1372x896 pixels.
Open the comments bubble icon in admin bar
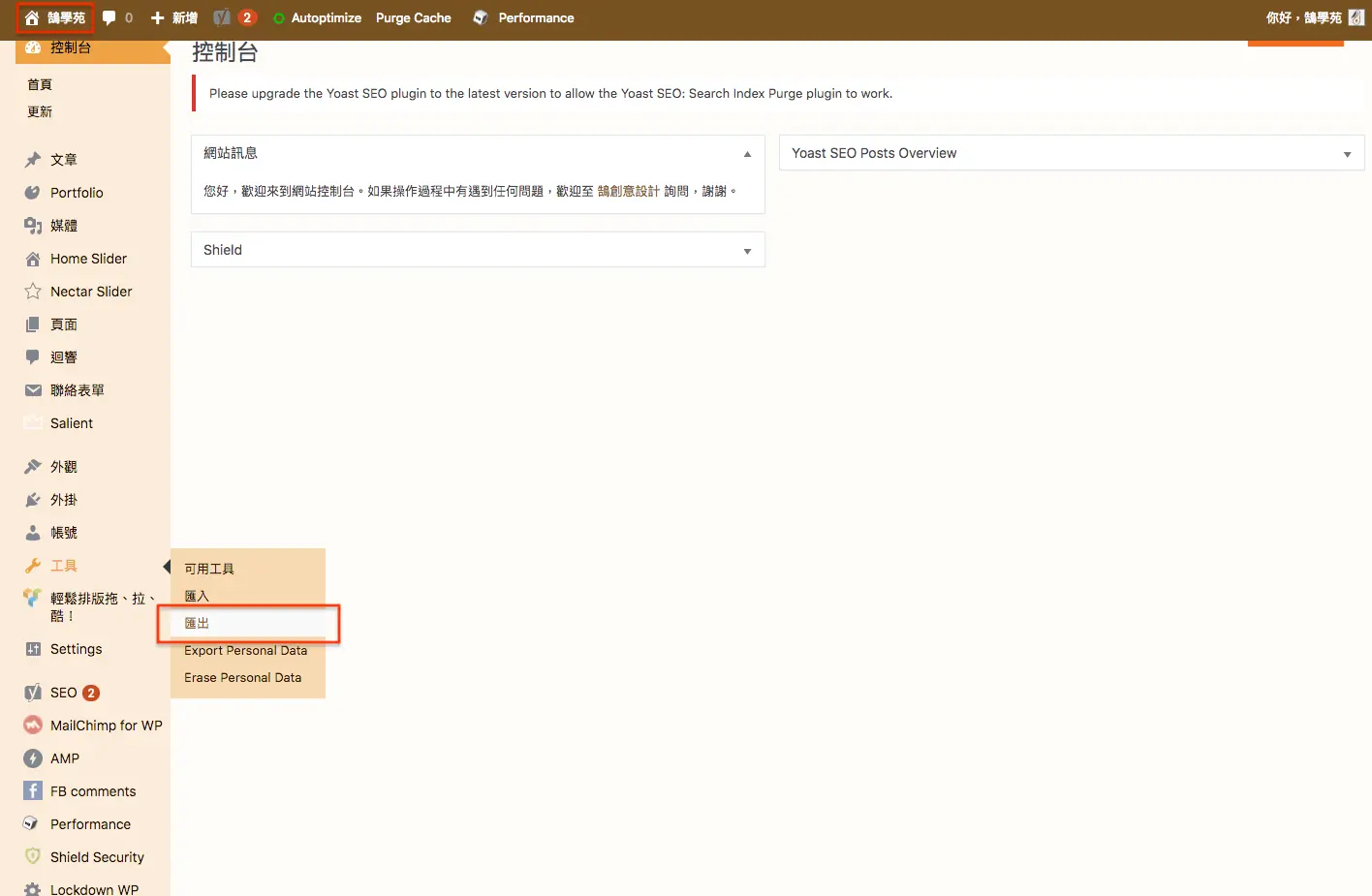(109, 17)
